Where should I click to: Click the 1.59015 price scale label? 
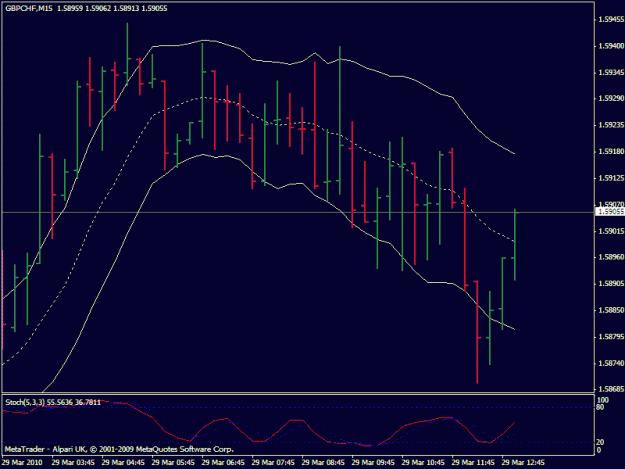(x=611, y=231)
